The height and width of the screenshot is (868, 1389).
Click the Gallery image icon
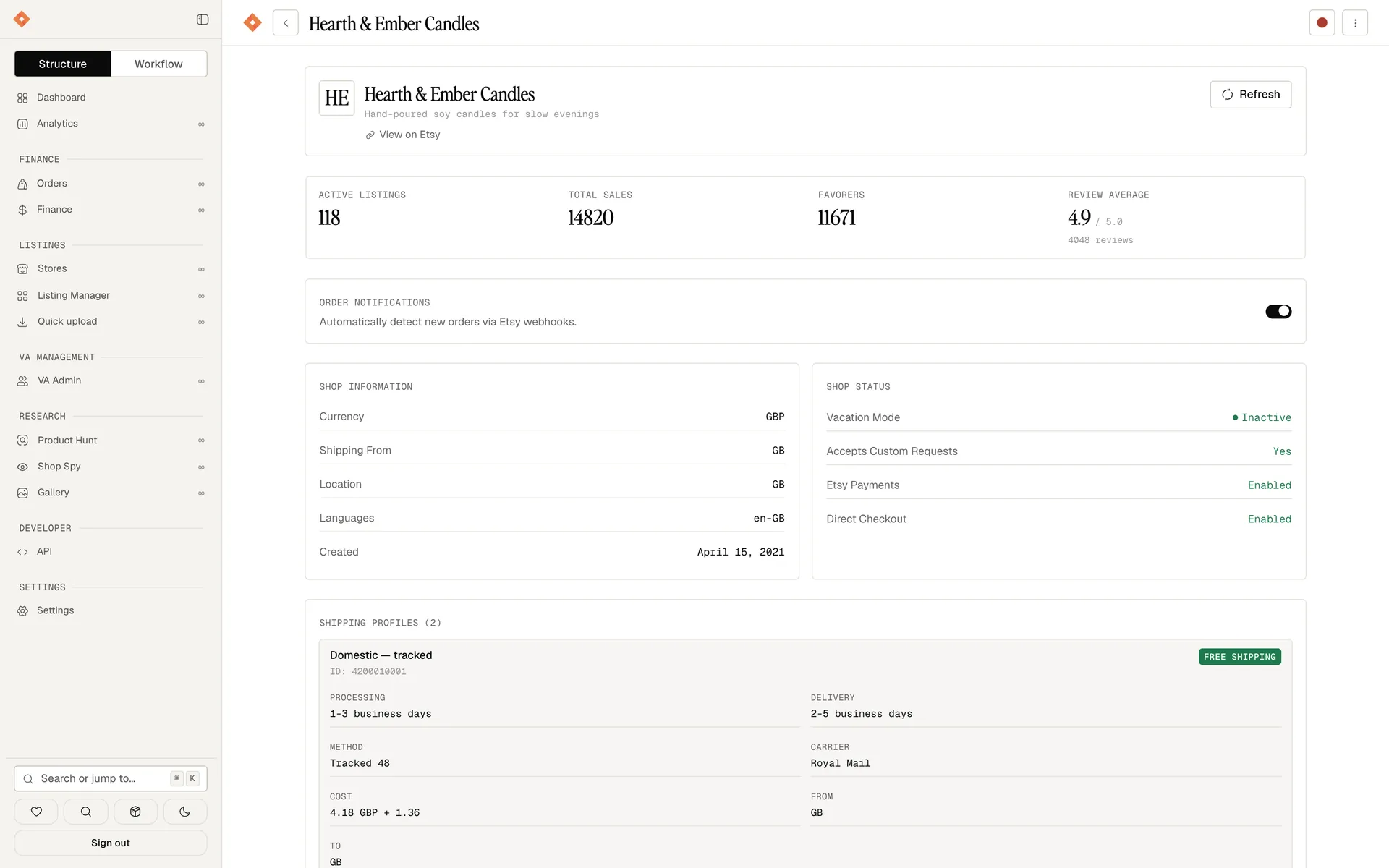click(x=22, y=493)
